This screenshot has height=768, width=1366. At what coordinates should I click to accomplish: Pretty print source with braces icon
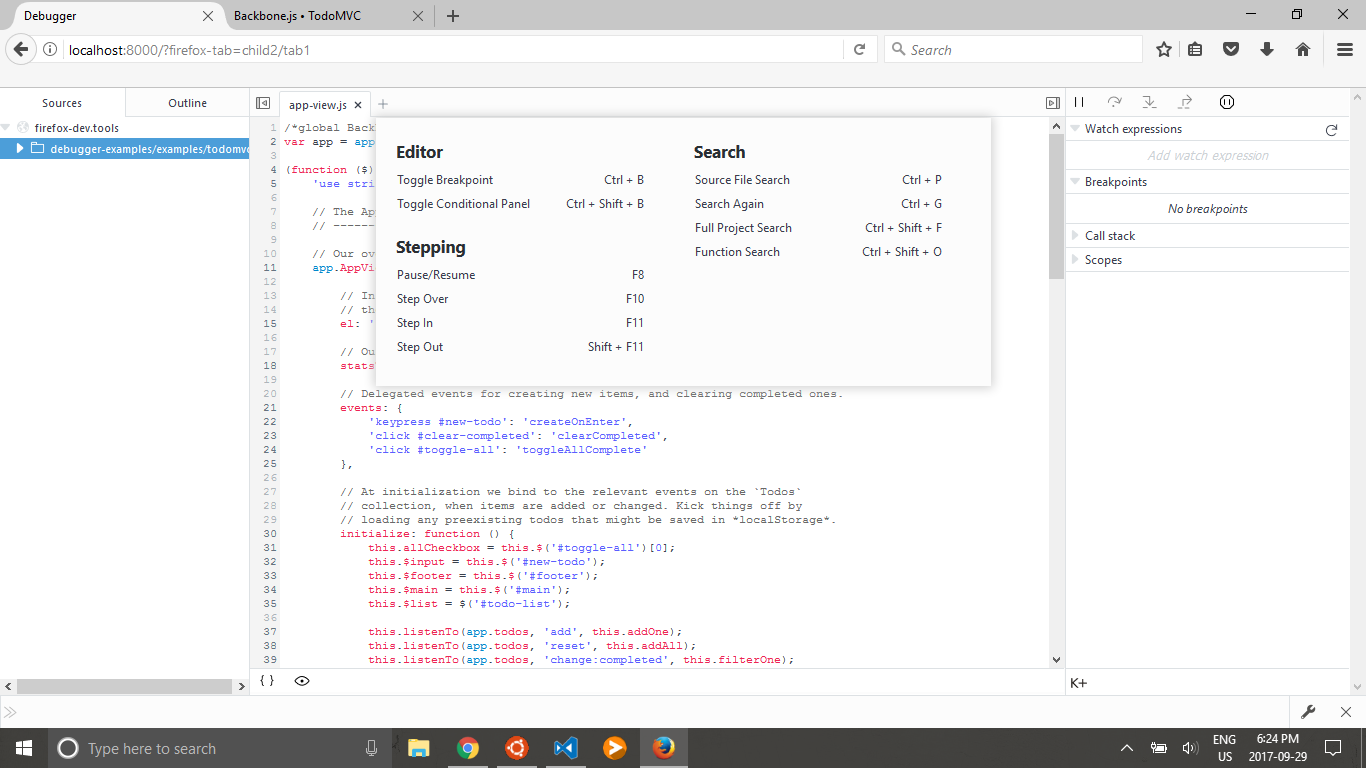pos(267,681)
